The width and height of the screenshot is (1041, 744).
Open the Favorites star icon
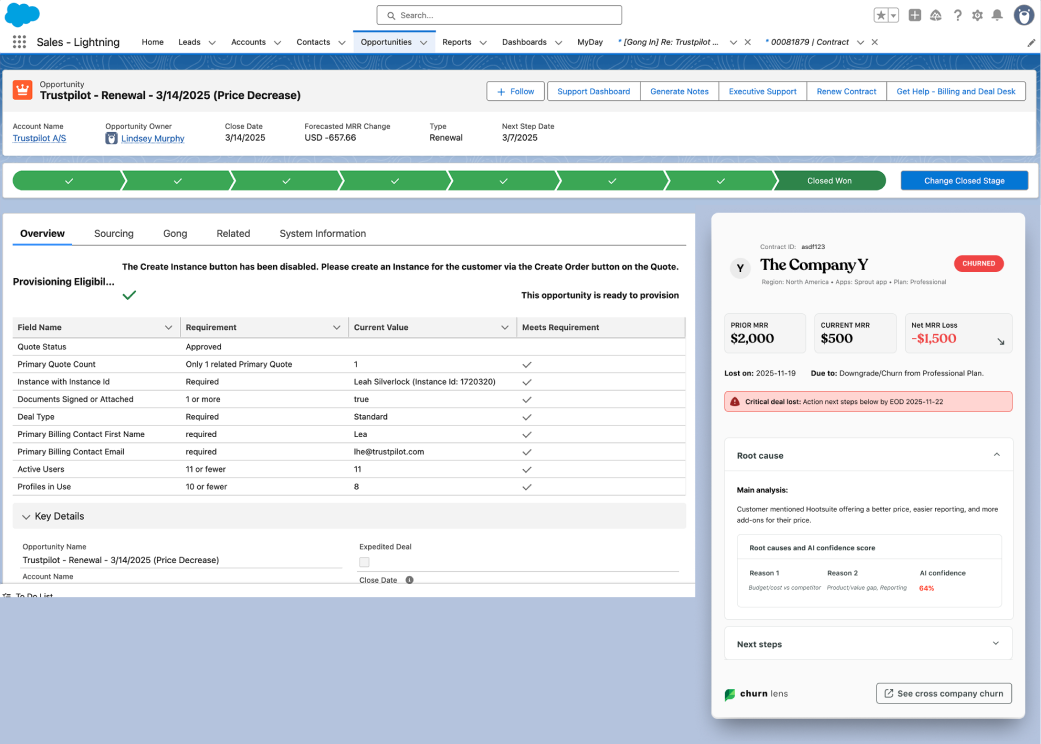(x=881, y=15)
